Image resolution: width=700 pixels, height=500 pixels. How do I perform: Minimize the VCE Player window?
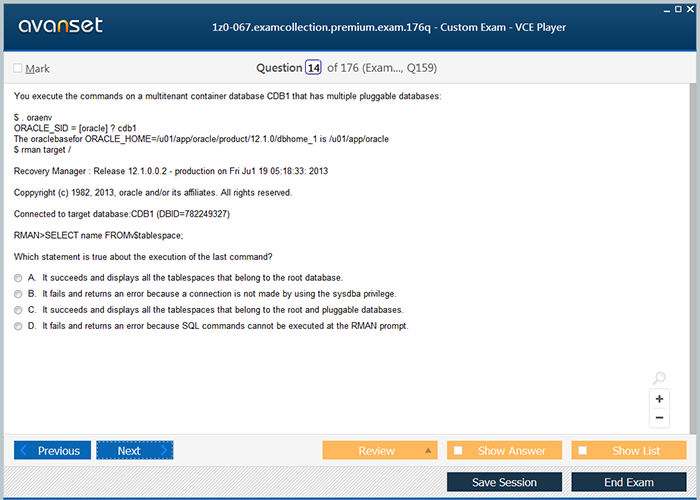(667, 9)
